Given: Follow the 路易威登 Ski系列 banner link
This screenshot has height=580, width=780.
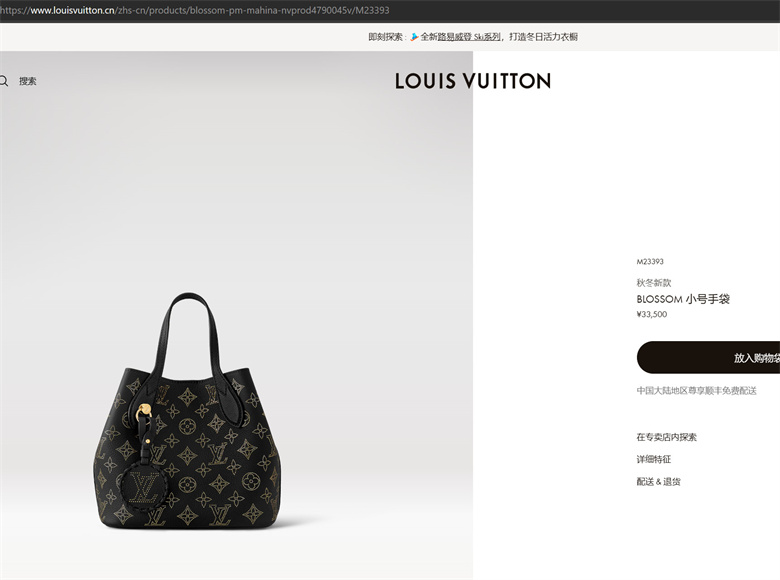Looking at the screenshot, I should coord(469,37).
